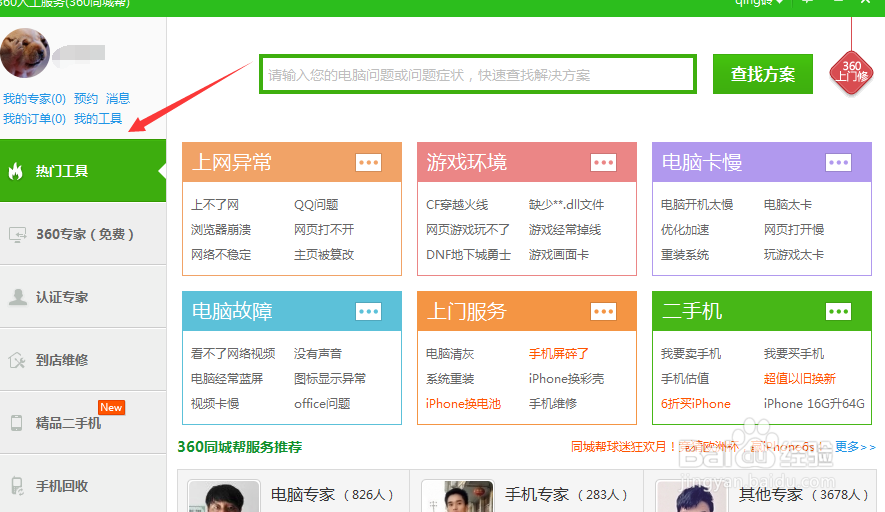Click the 更多>> link
Viewport: 885px width, 512px height.
tap(856, 447)
